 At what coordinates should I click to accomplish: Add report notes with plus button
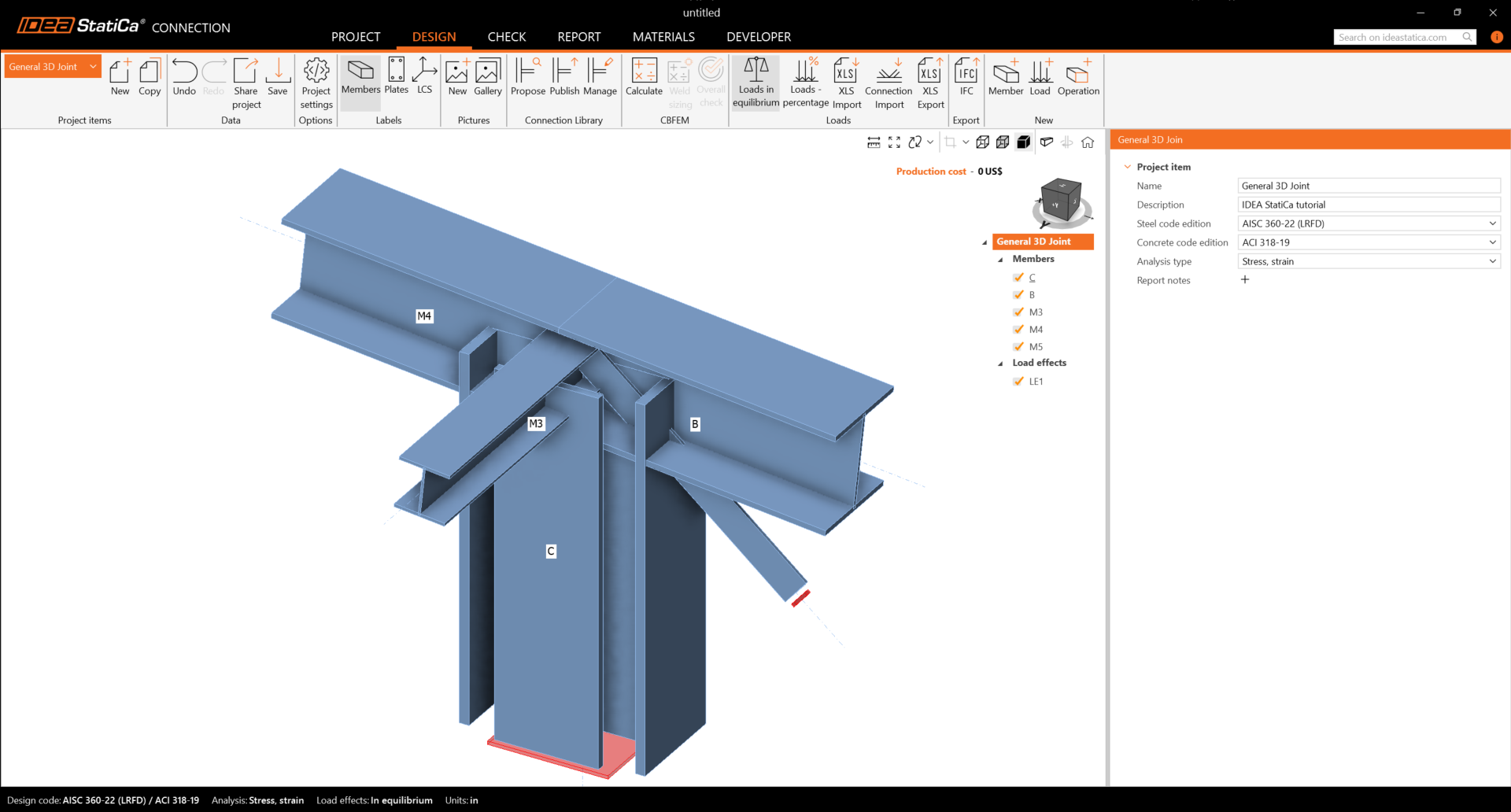point(1245,280)
